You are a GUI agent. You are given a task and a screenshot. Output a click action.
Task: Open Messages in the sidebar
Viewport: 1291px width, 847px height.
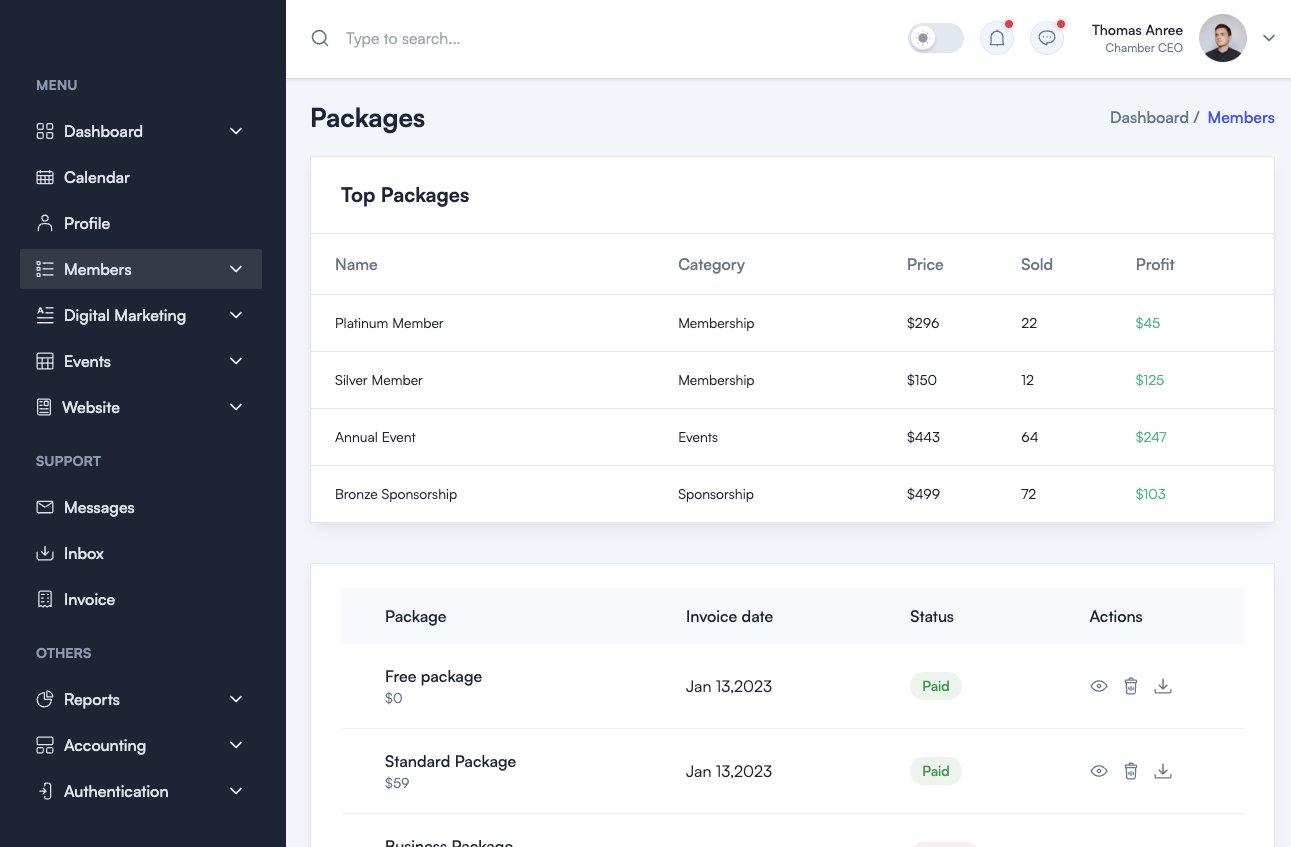[x=98, y=507]
